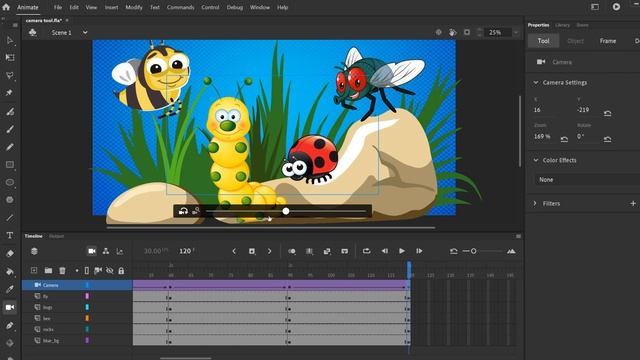This screenshot has width=640, height=360.
Task: Select the Oval tool
Action: [10, 182]
